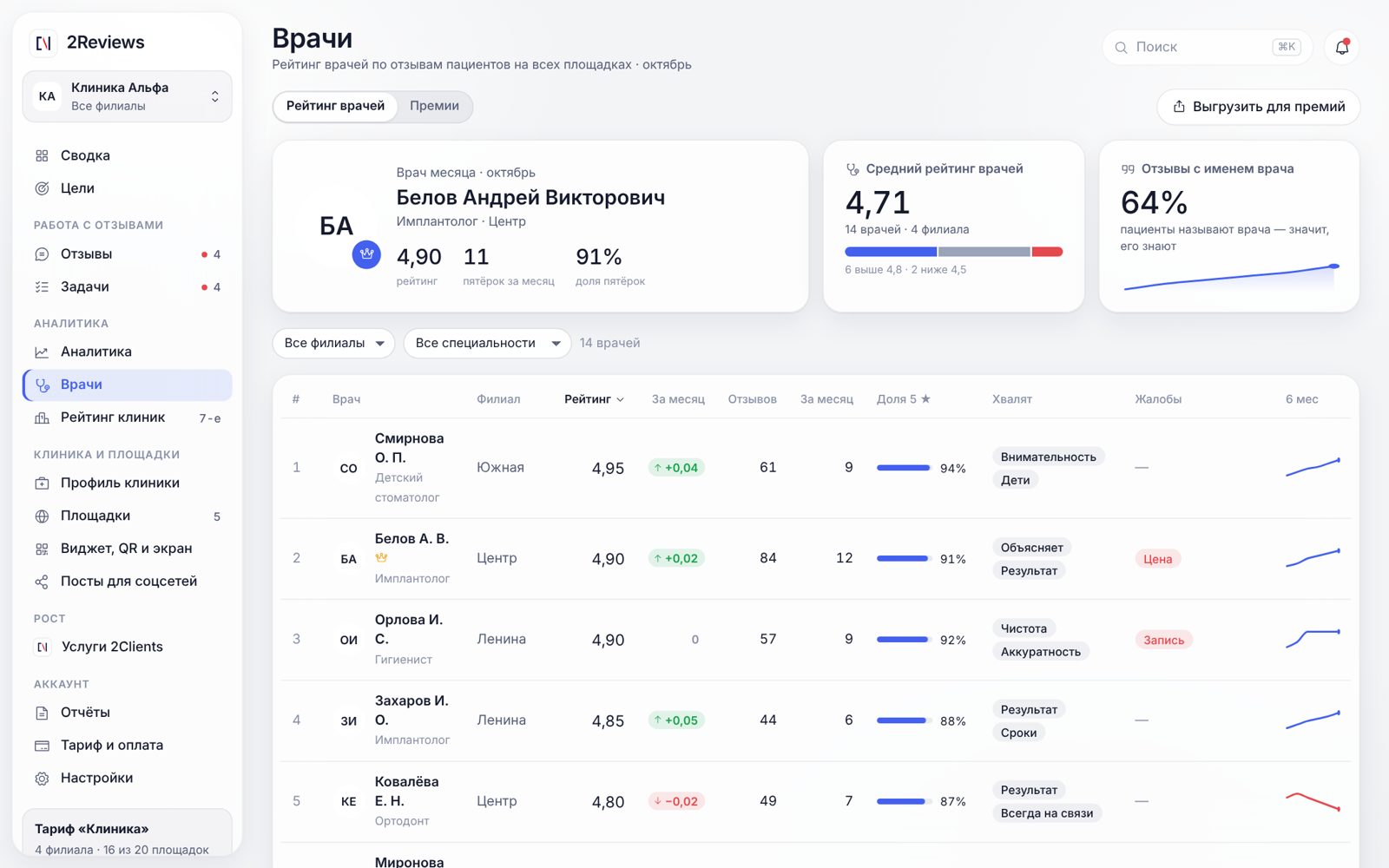1389x868 pixels.
Task: Click the crown badge on Белов avatar
Action: coord(366,254)
